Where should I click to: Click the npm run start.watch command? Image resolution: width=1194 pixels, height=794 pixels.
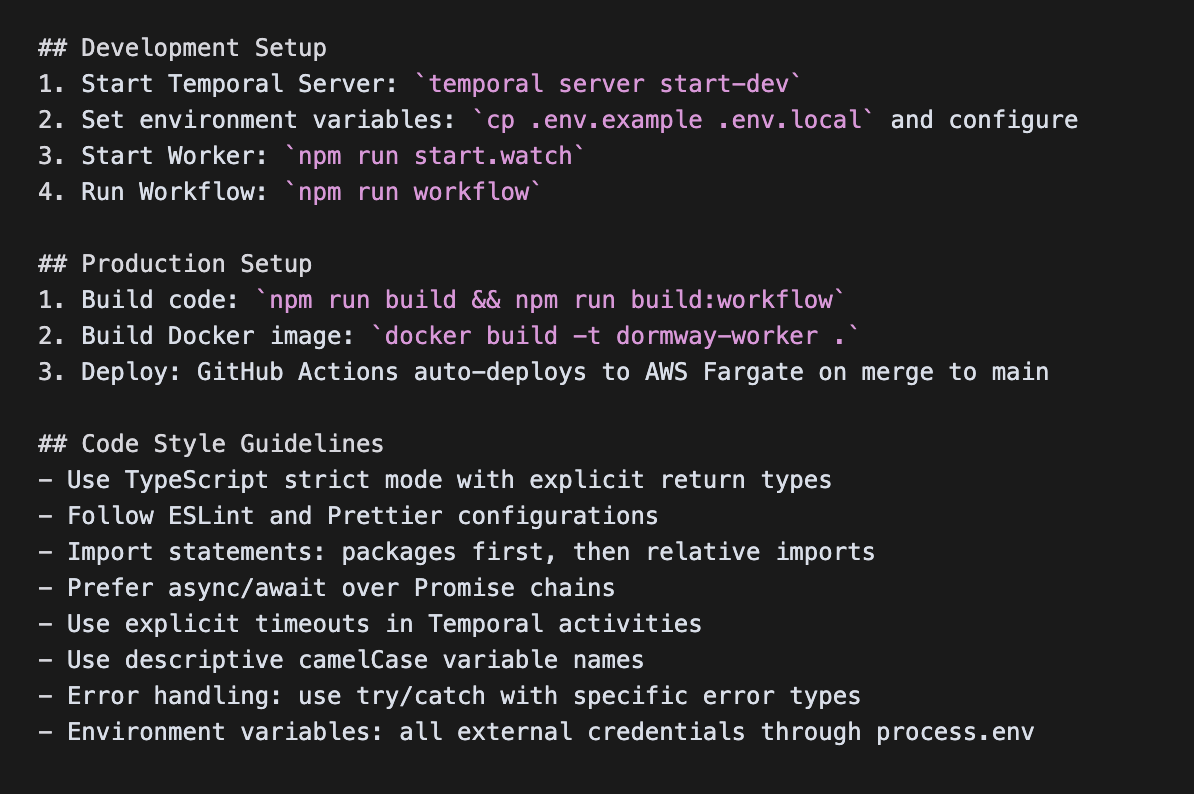435,156
